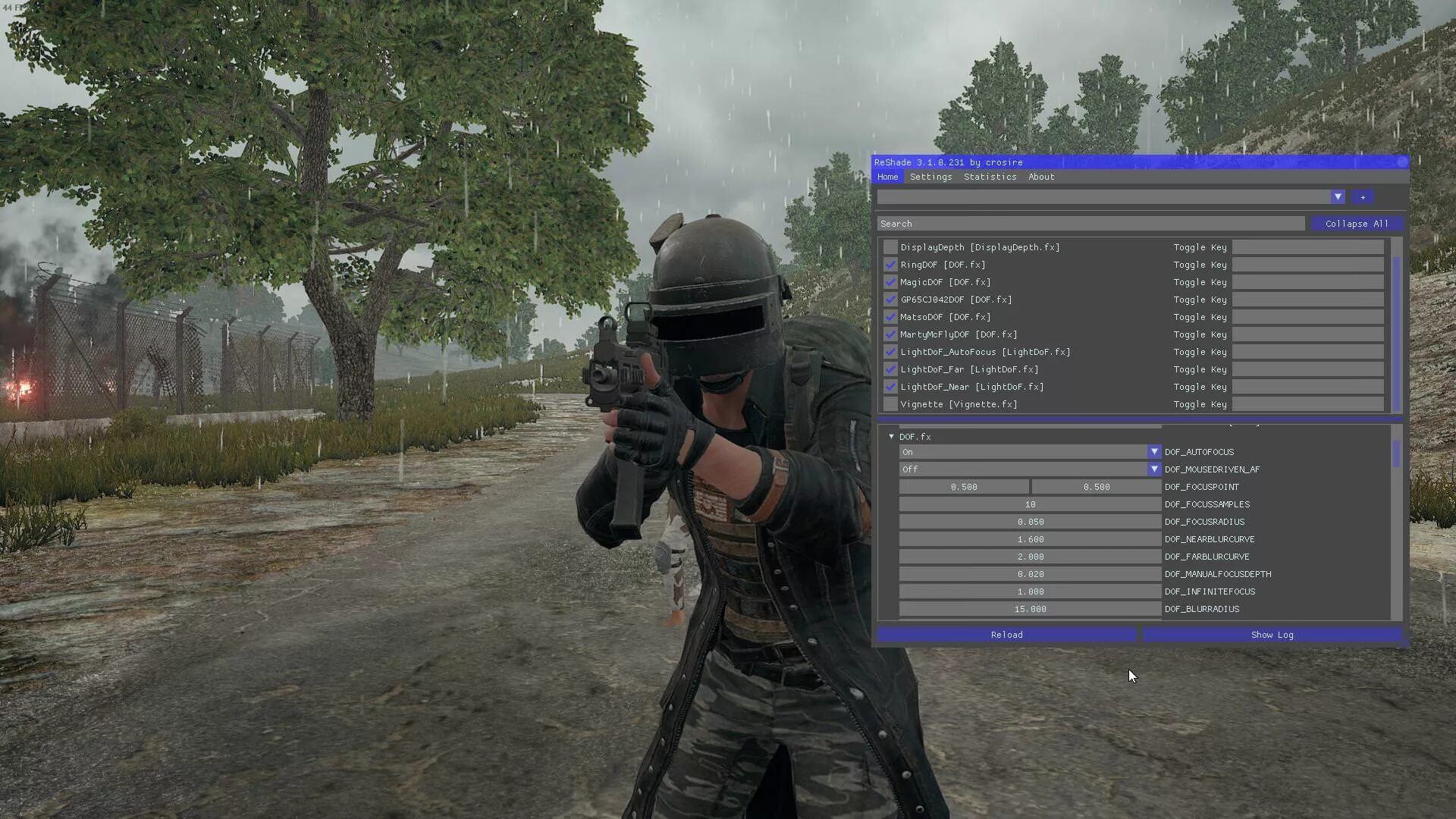Click the DOF_FOCUSSAMPLES value field
The image size is (1456, 819).
tap(1029, 504)
